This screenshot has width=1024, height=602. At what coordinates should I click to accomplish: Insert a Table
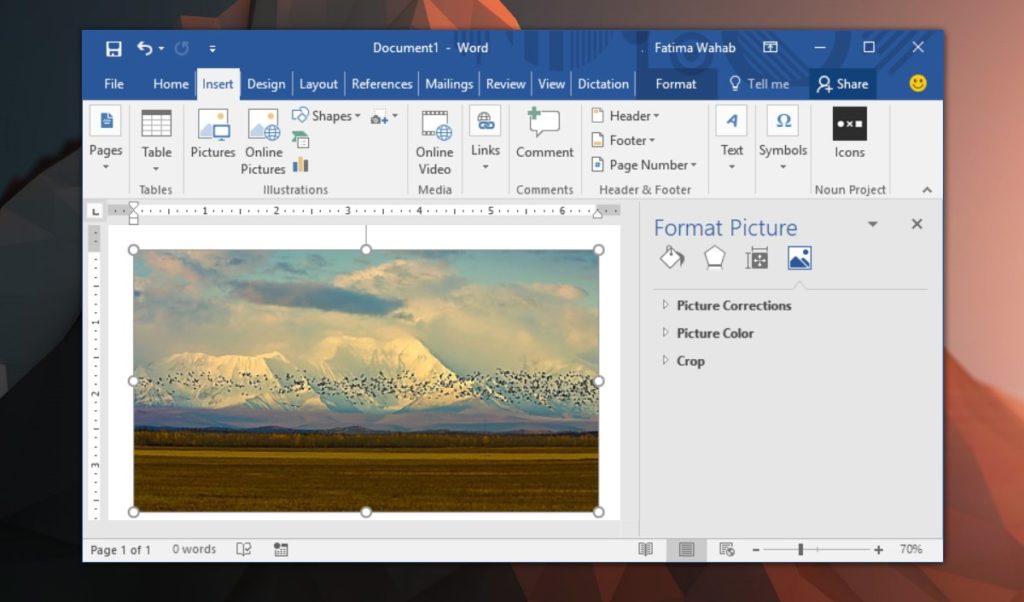click(156, 140)
